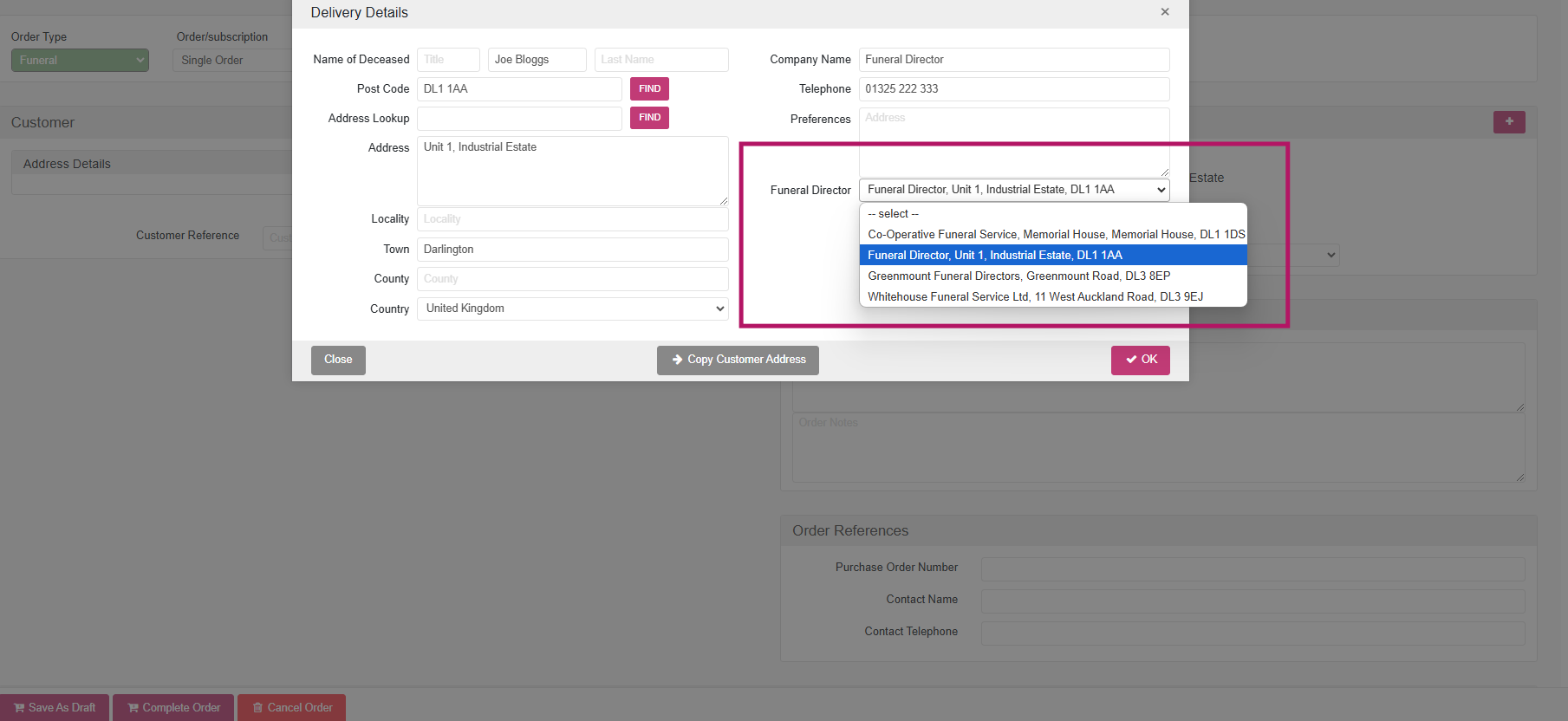The image size is (1568, 721).
Task: Click OK checkmark button
Action: coord(1141,360)
